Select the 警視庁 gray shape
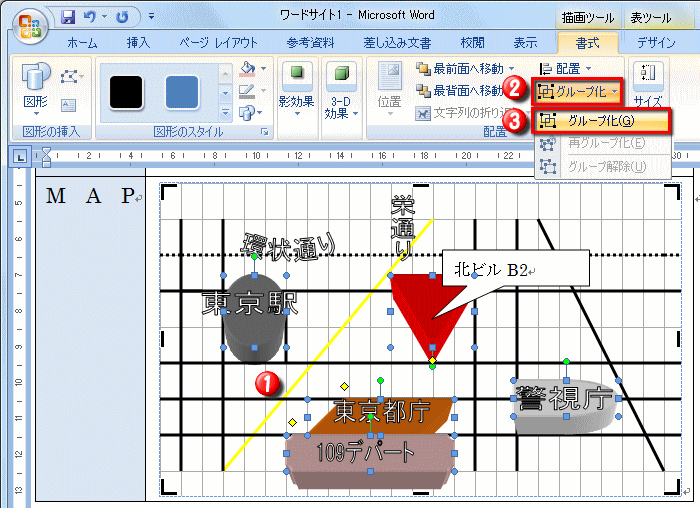Screen dimensions: 700x508 click(x=567, y=422)
